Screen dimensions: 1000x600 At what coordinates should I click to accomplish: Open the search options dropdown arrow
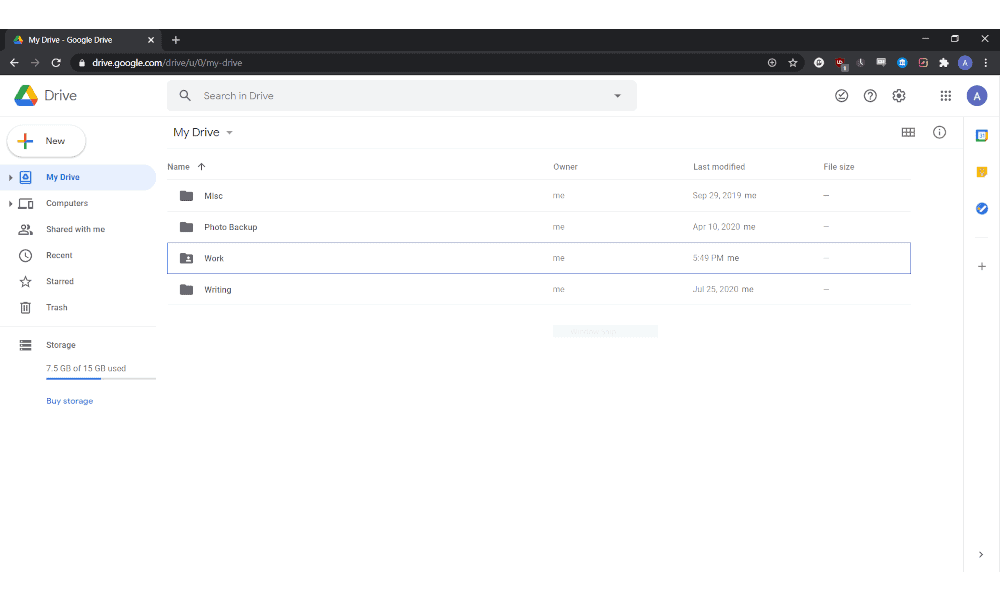pyautogui.click(x=618, y=95)
